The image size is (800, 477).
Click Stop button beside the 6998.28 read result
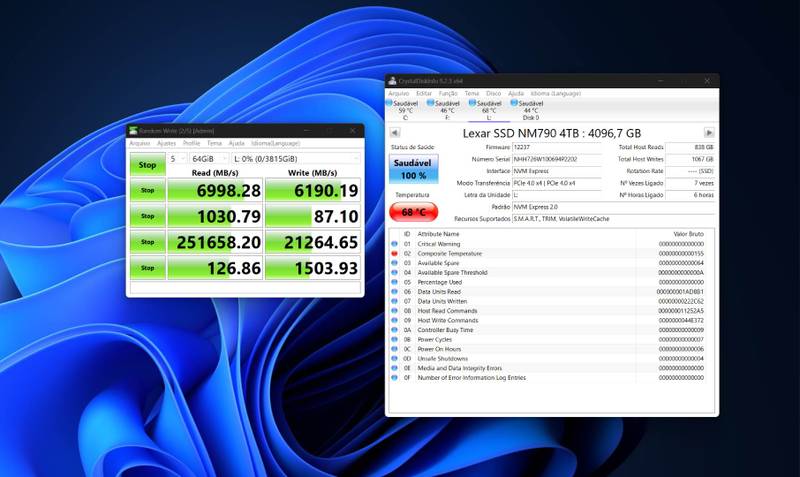147,190
